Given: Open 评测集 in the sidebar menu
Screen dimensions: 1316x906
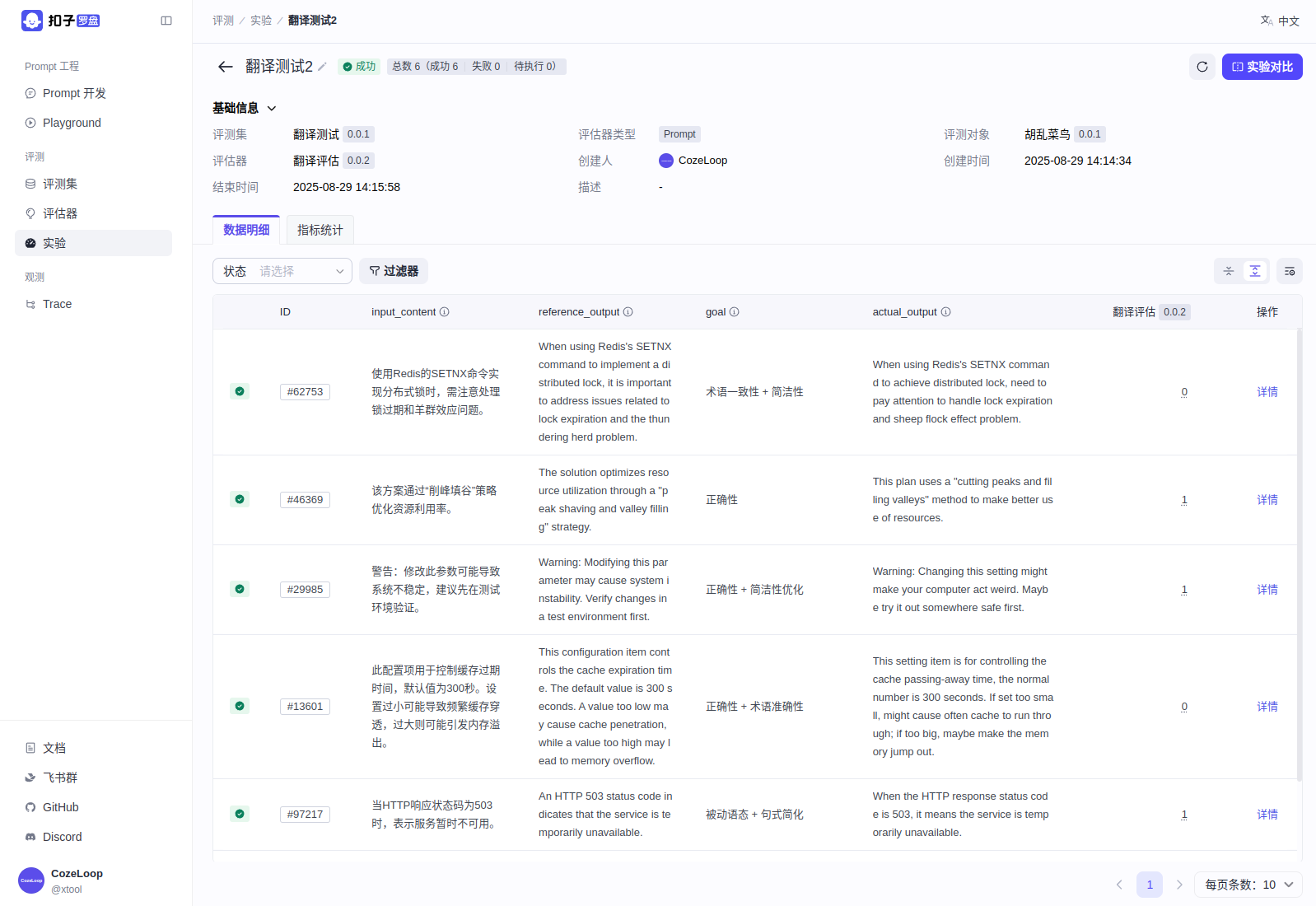Looking at the screenshot, I should [60, 184].
